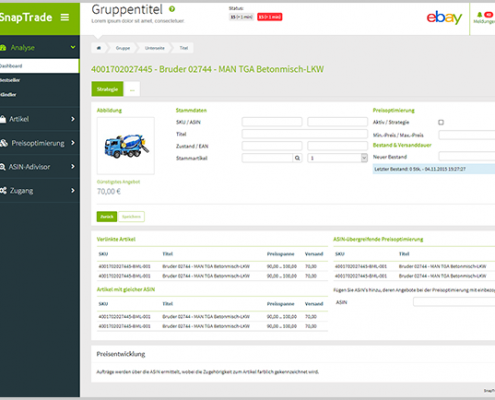The image size is (495, 400).
Task: Click second SKU row in ASIN-übergreifende Preisoptimierung
Action: (x=414, y=276)
